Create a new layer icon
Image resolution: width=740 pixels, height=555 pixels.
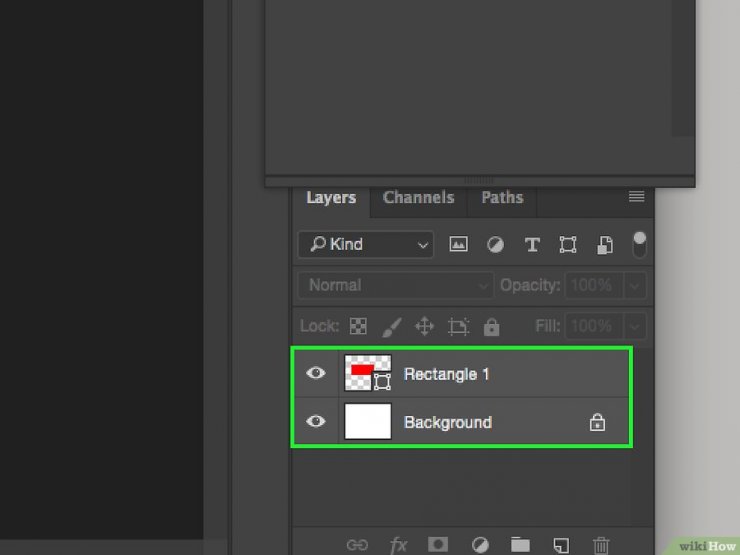pyautogui.click(x=561, y=545)
